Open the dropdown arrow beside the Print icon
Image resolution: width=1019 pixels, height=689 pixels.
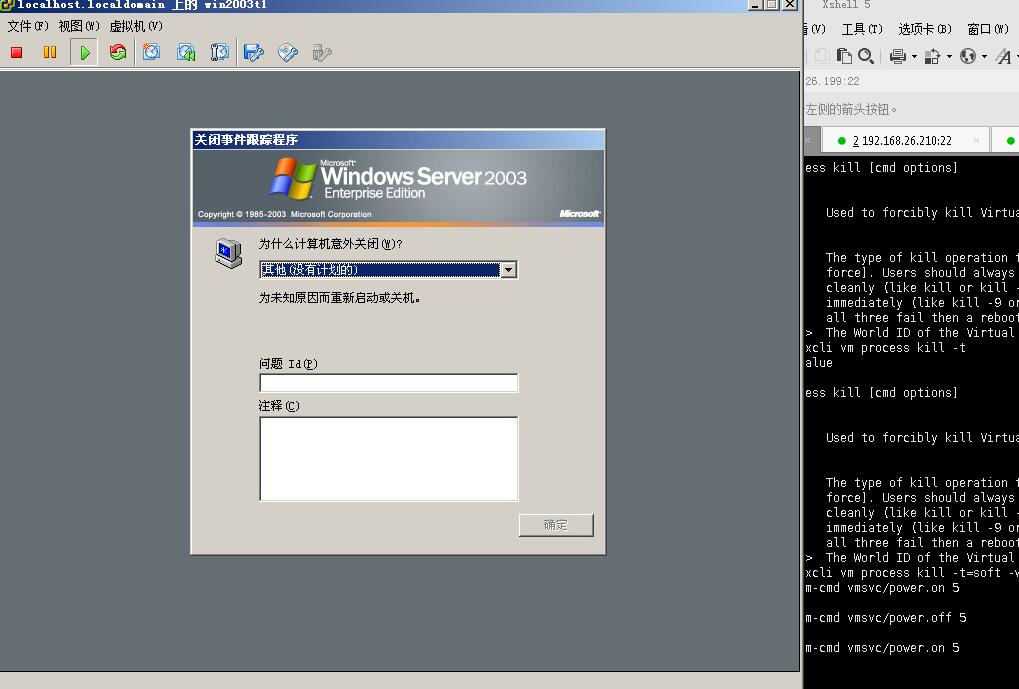914,57
